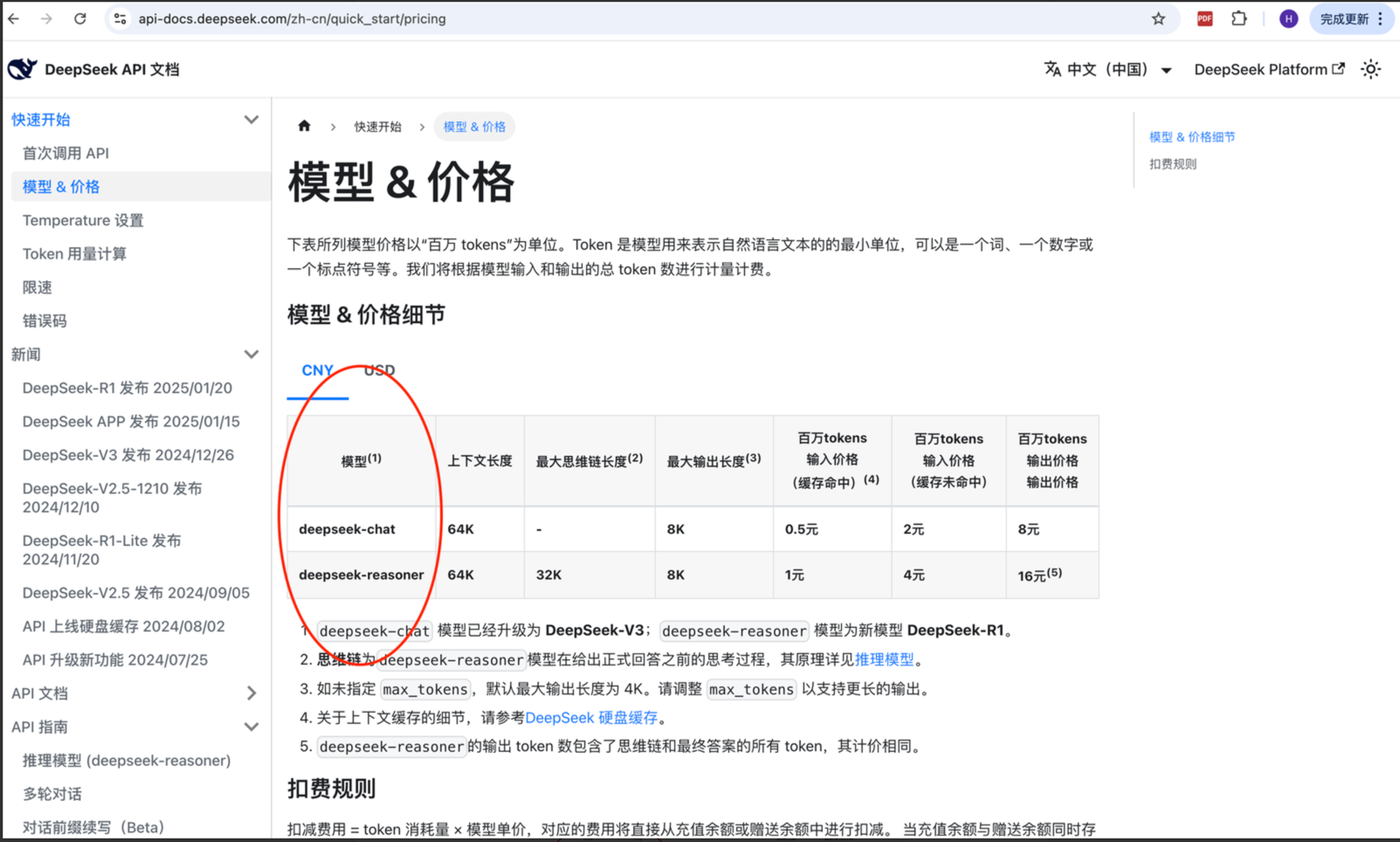Open the DeepSeek Platform external link
Screen dimensions: 1400x842
[x=1269, y=69]
